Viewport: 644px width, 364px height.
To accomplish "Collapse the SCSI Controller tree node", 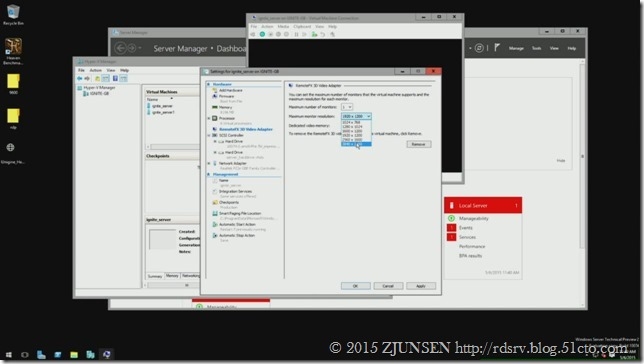I will coord(209,135).
